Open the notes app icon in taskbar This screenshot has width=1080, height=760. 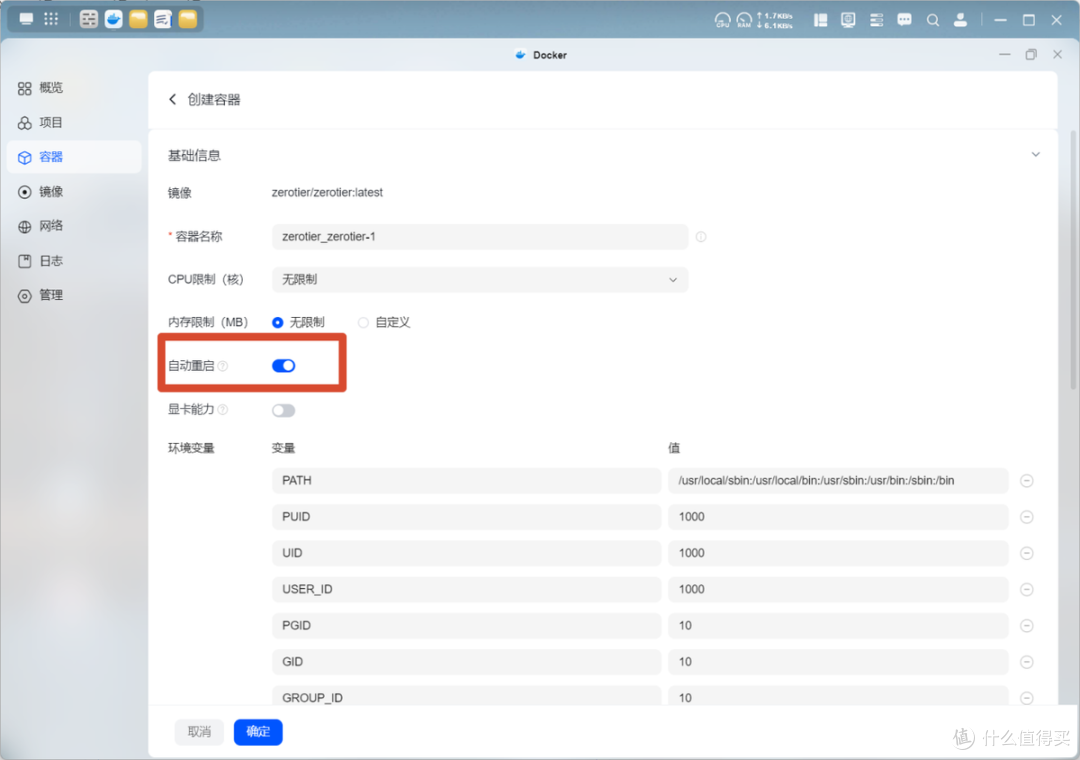(163, 19)
